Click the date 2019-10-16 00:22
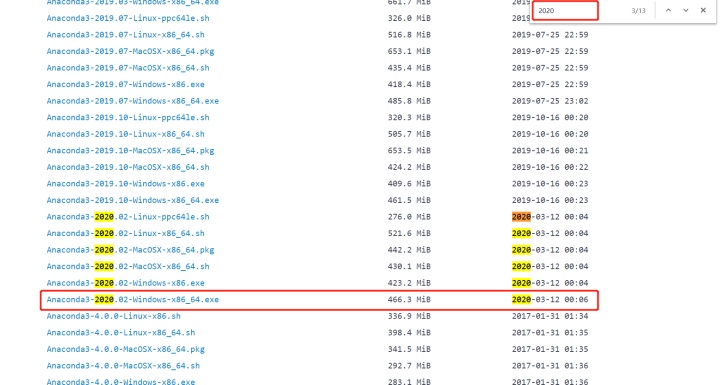Viewport: 720px width, 385px height. tap(550, 167)
